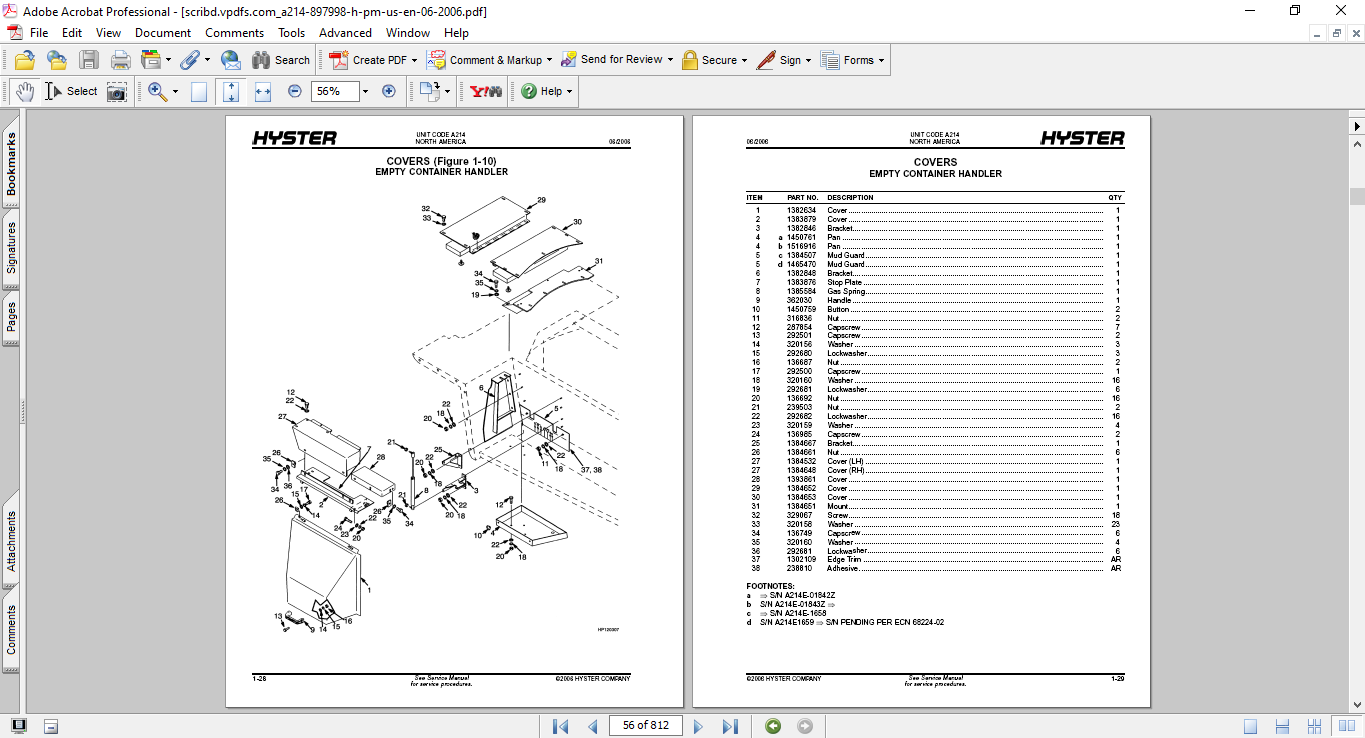Select the Hand tool
Image resolution: width=1365 pixels, height=738 pixels.
click(25, 91)
